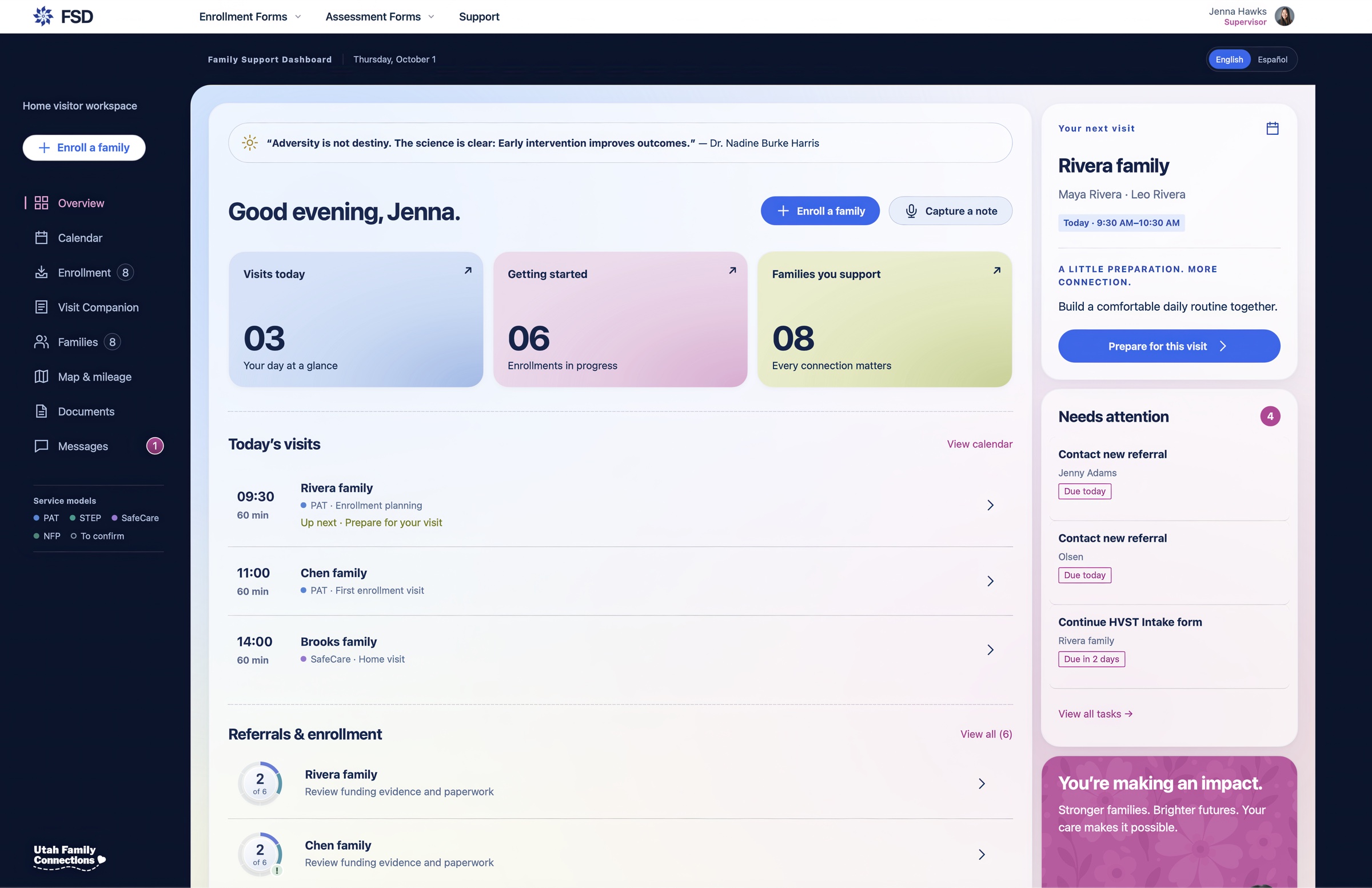Click the Calendar icon in sidebar

41,237
